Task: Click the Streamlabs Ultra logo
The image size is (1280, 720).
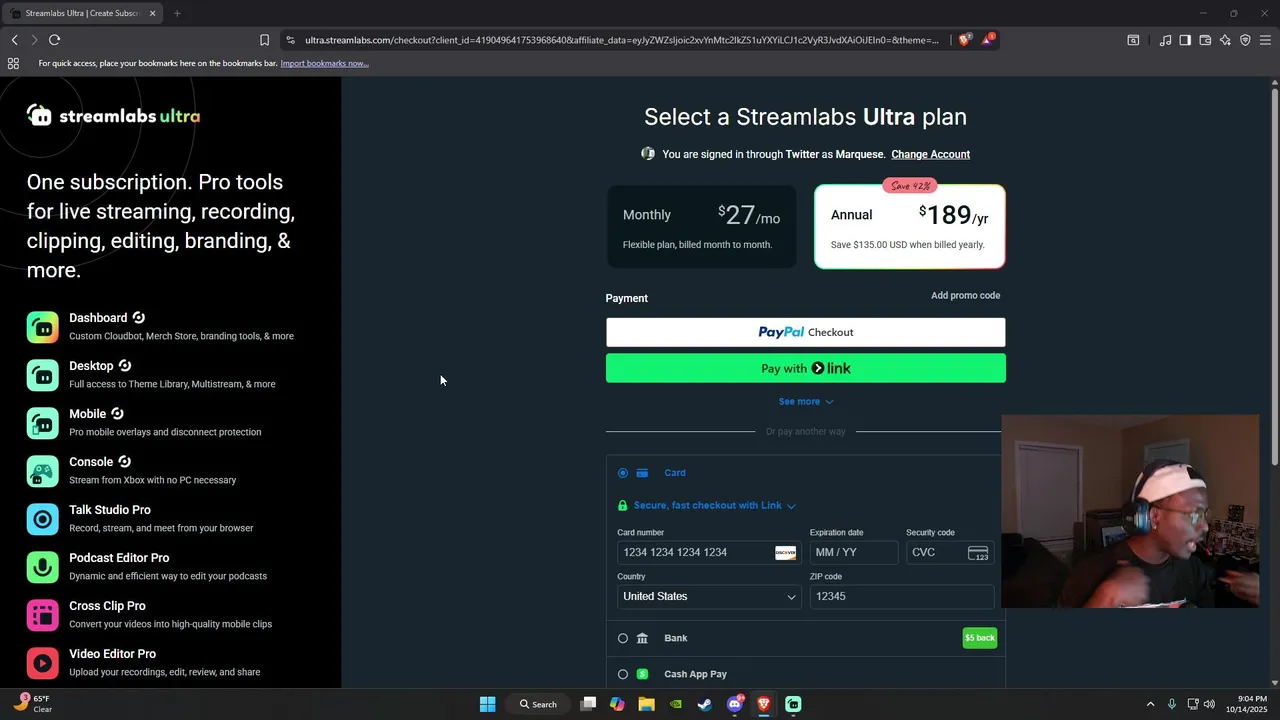Action: pyautogui.click(x=113, y=116)
